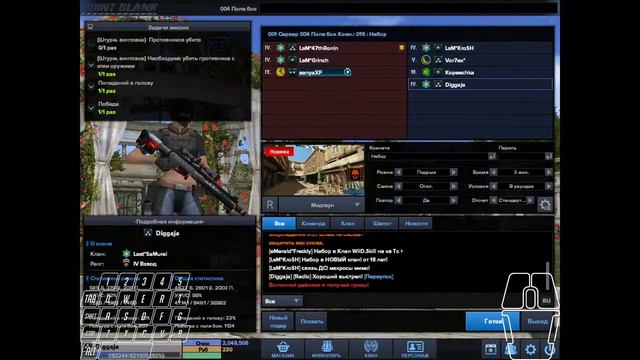Select next Режим game mode

pyautogui.click(x=453, y=172)
